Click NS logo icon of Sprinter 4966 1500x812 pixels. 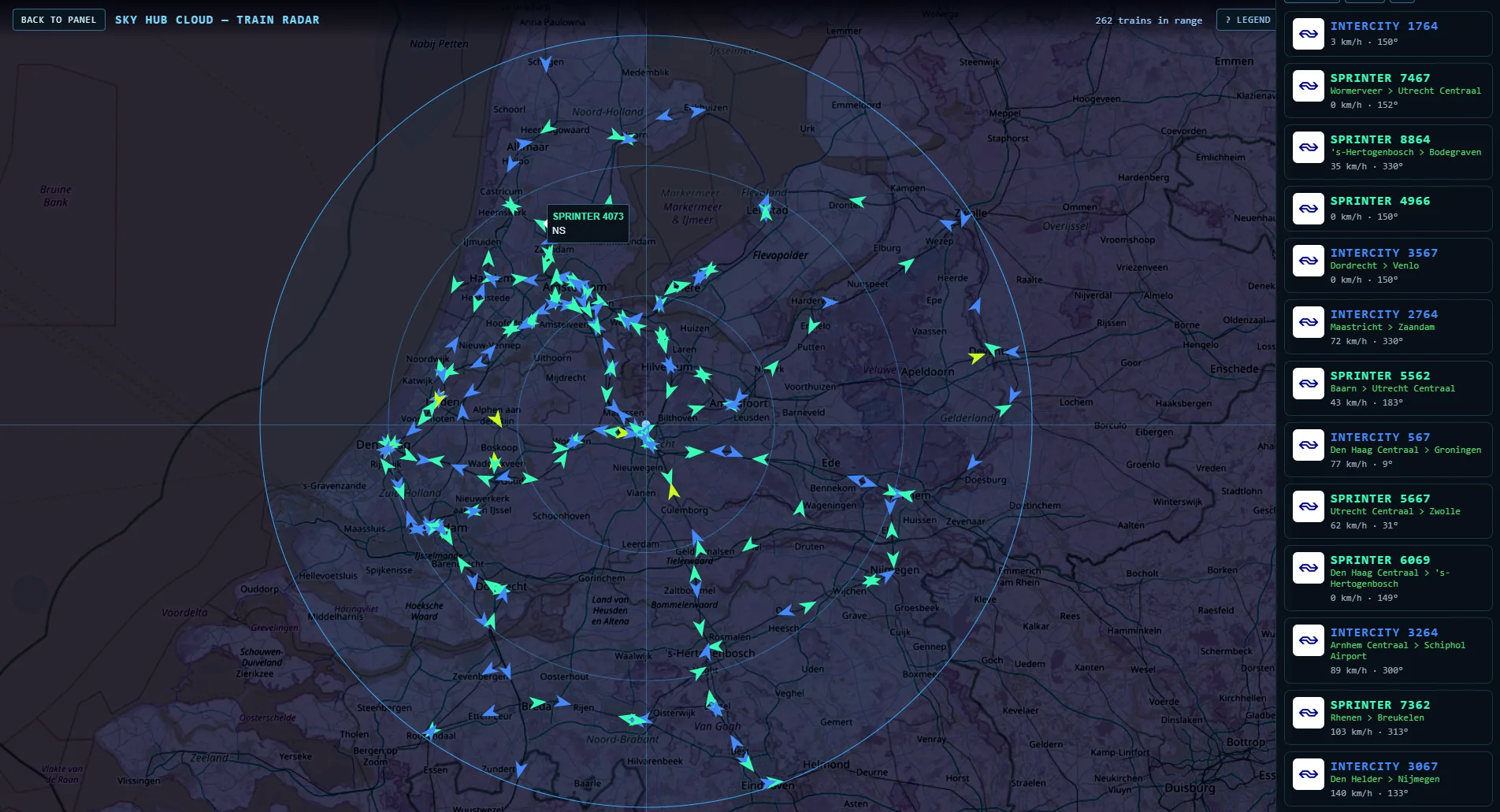[x=1309, y=209]
